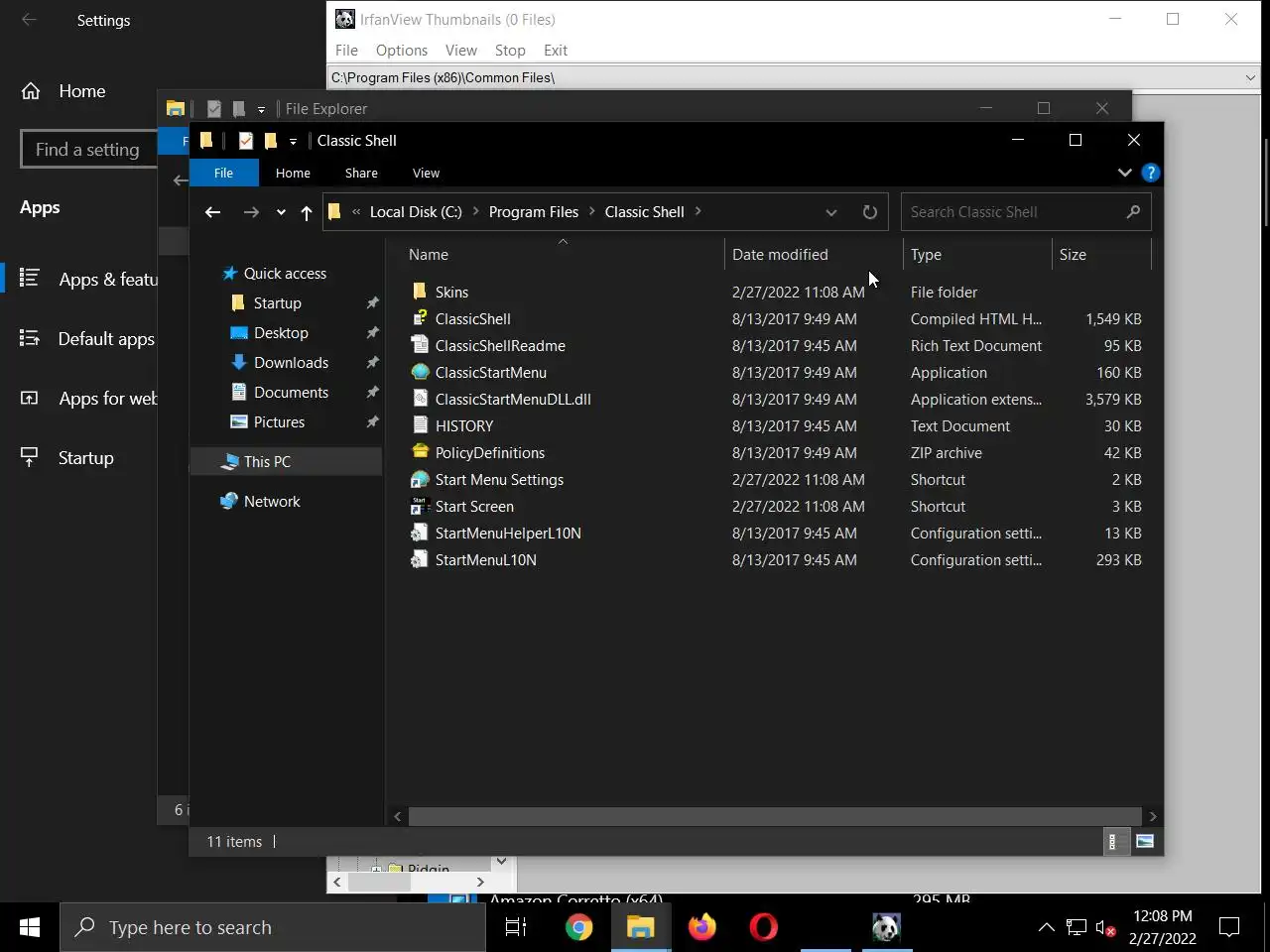Image resolution: width=1270 pixels, height=952 pixels.
Task: Sort by the Size column header
Action: [1101, 255]
